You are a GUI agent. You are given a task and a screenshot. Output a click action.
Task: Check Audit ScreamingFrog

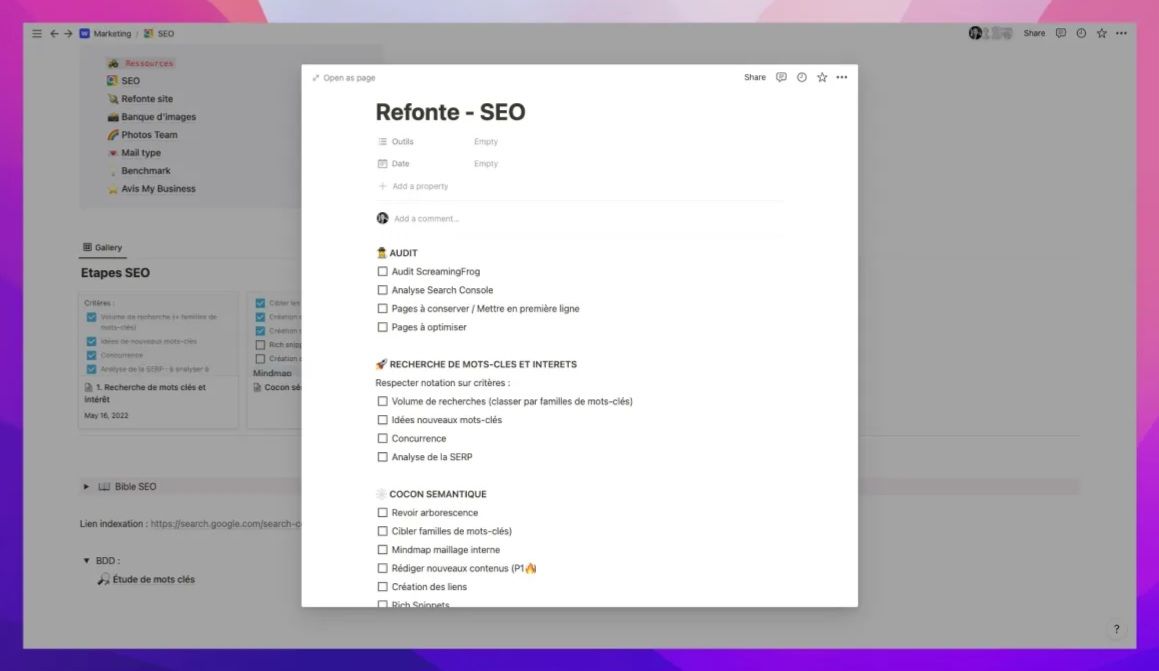pyautogui.click(x=382, y=271)
